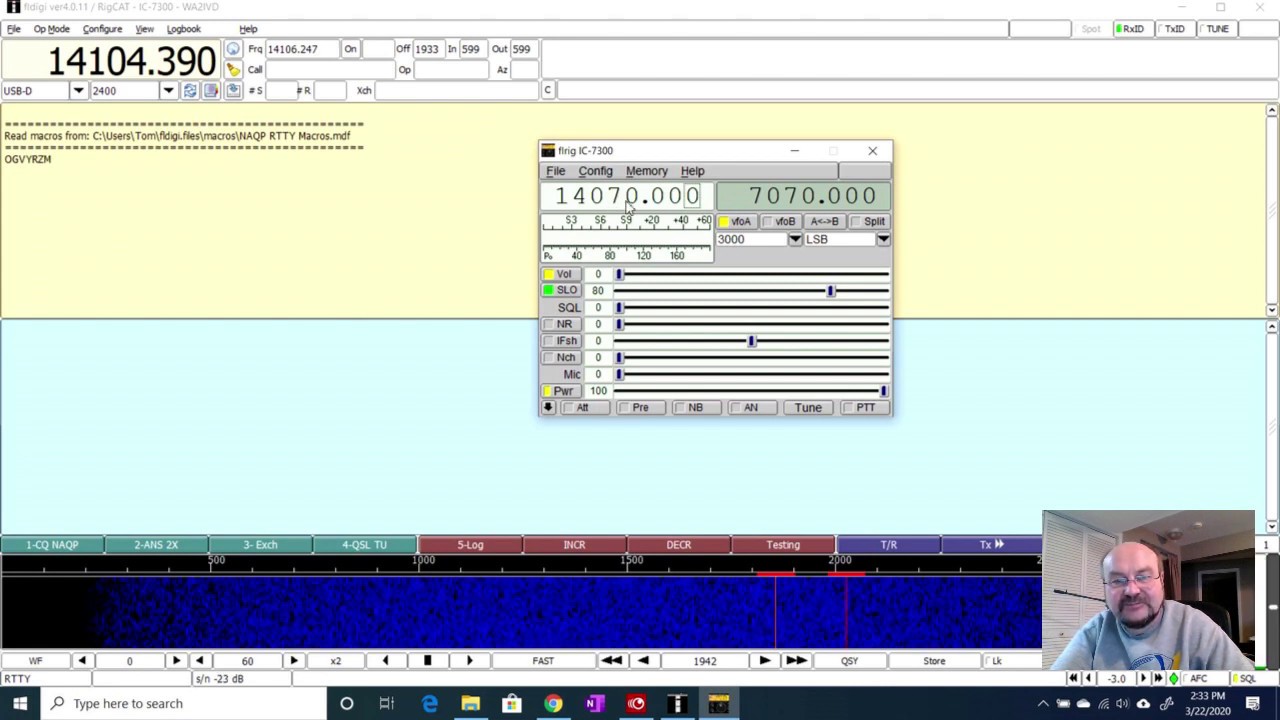Click the Tune button in flrig
The image size is (1280, 720).
[x=808, y=408]
